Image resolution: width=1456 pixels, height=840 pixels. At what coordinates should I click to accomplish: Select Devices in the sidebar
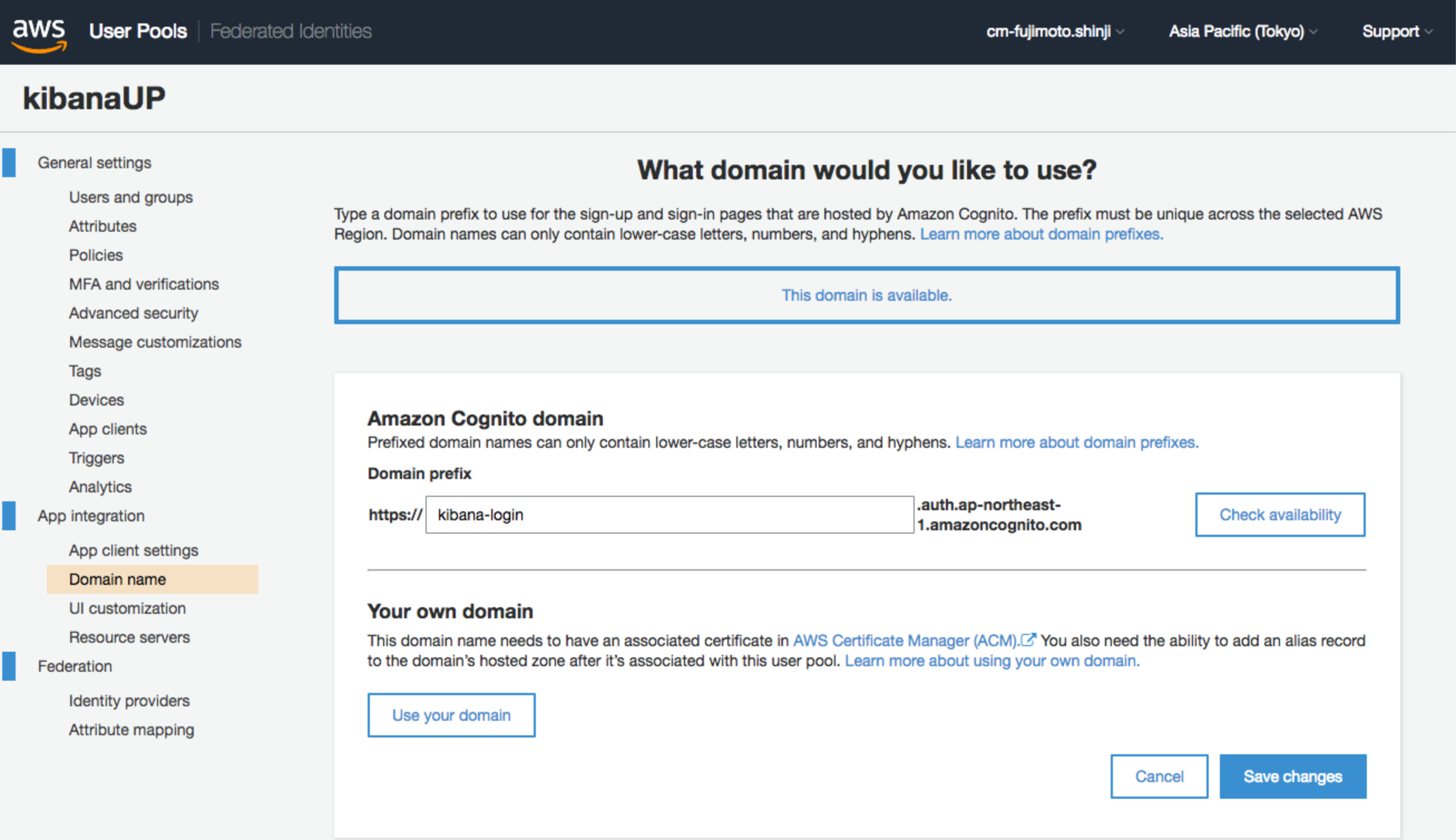(x=96, y=400)
